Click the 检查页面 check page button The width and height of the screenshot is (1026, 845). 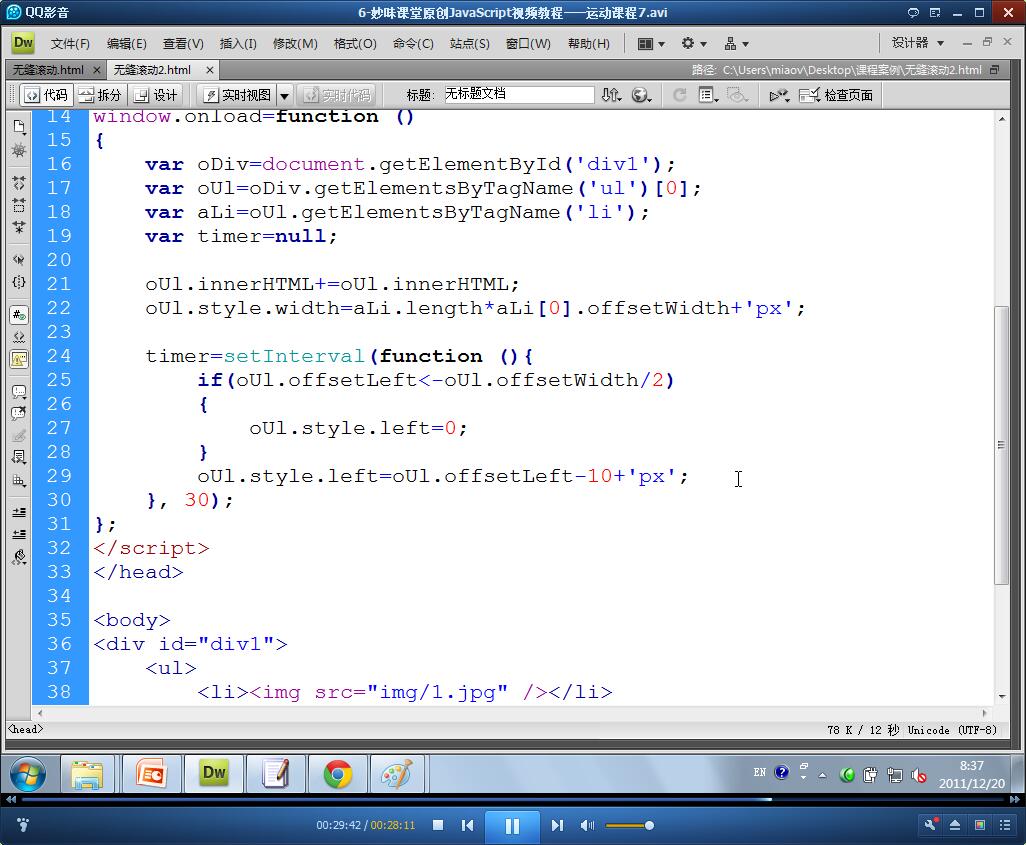pyautogui.click(x=836, y=96)
